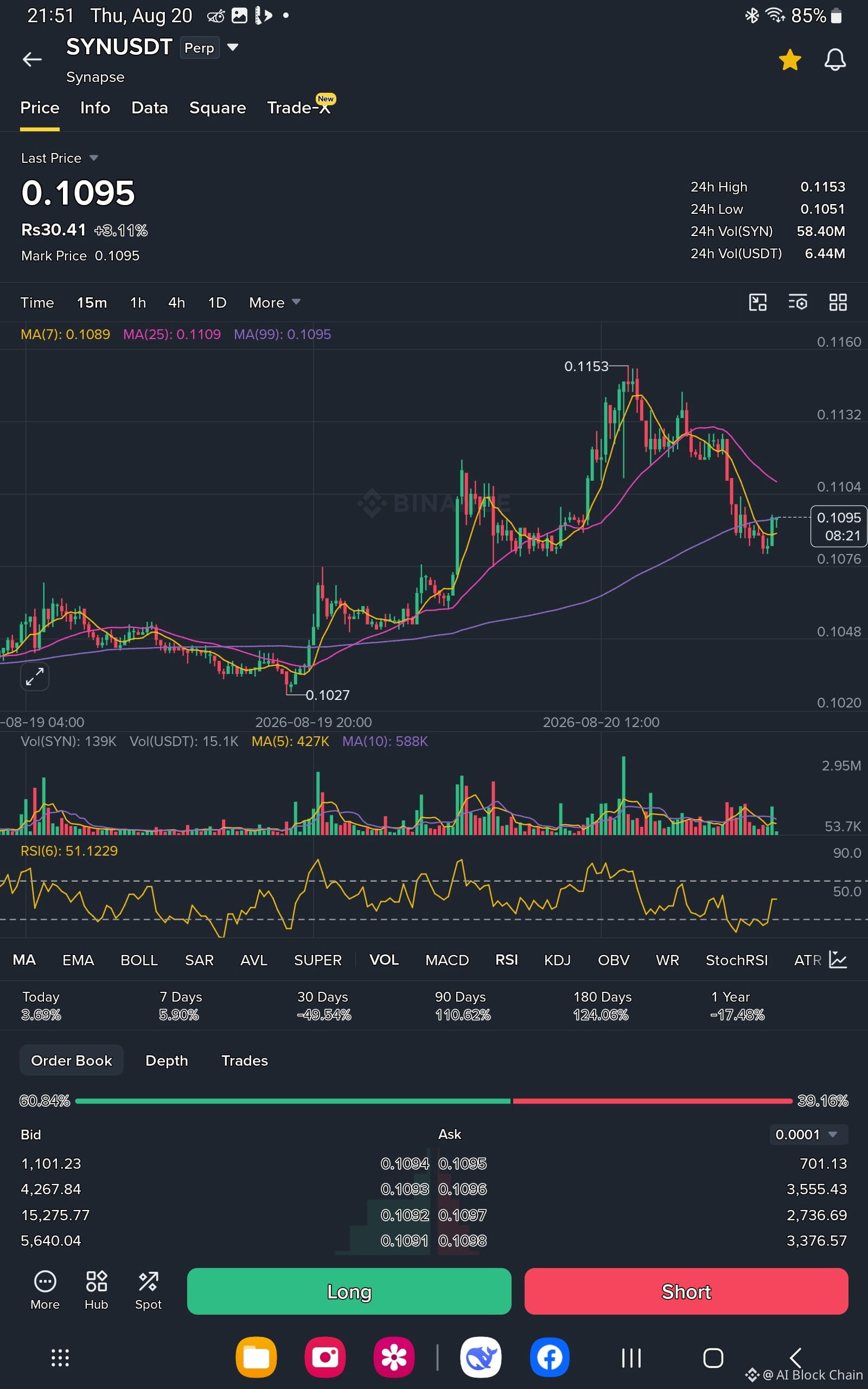Screen dimensions: 868x1389
Task: Tap the RSI(6) value label
Action: [x=69, y=851]
